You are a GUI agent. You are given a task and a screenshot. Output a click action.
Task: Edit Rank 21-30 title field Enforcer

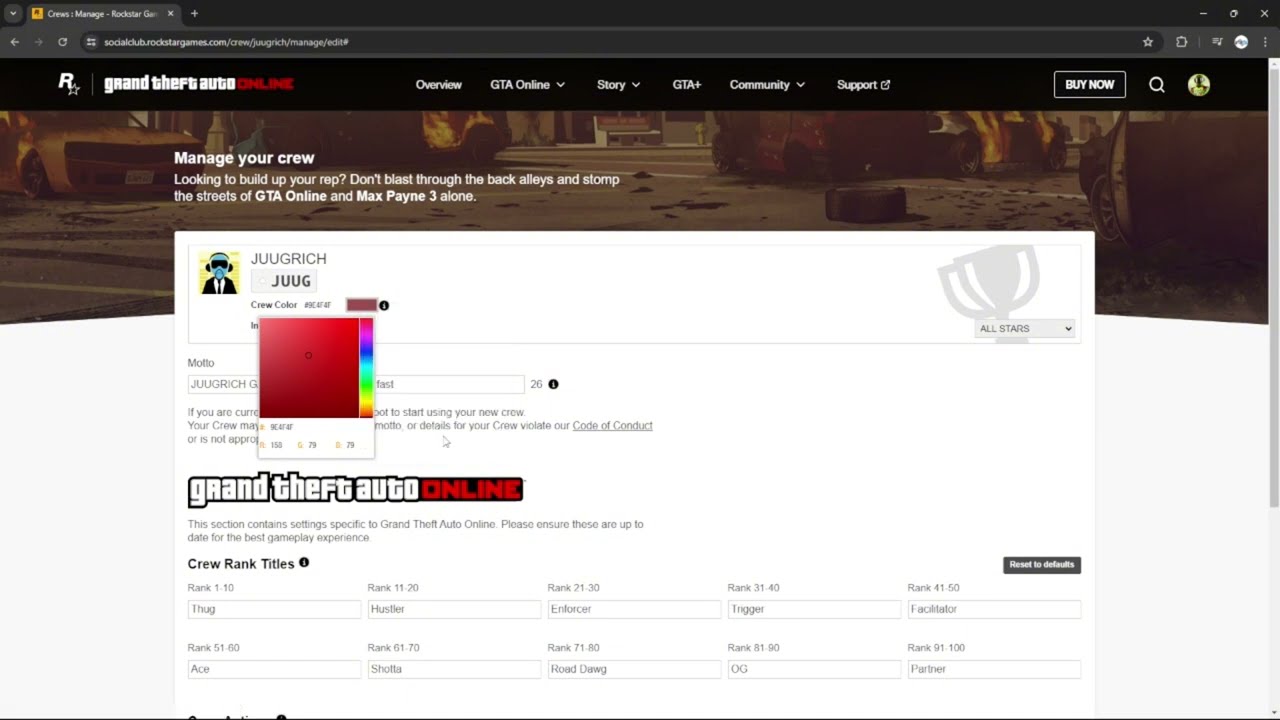pos(634,609)
